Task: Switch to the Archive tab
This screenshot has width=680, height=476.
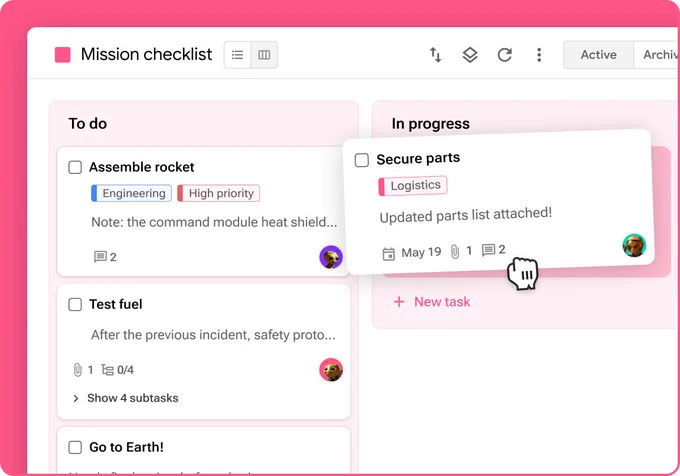Action: [x=657, y=55]
